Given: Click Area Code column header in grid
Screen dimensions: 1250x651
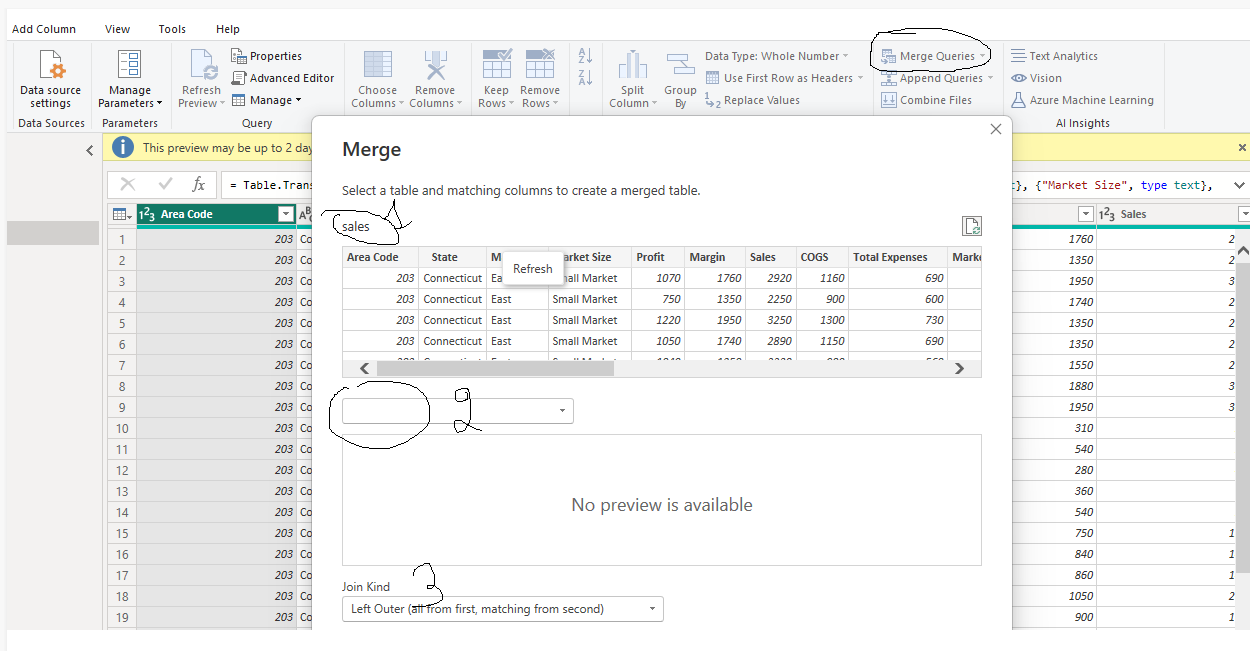Looking at the screenshot, I should pyautogui.click(x=206, y=214).
